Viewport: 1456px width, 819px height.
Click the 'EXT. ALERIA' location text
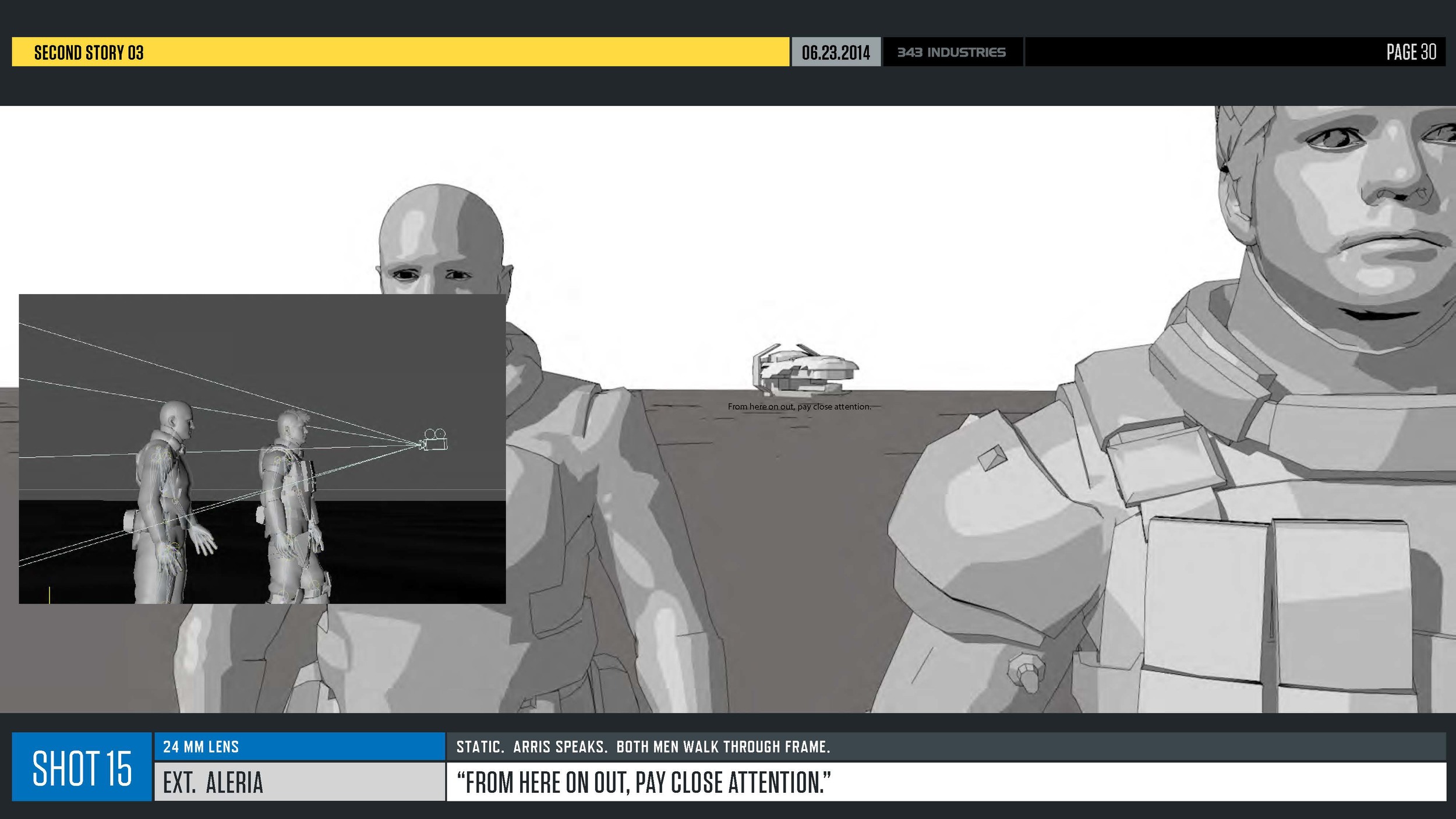[213, 782]
